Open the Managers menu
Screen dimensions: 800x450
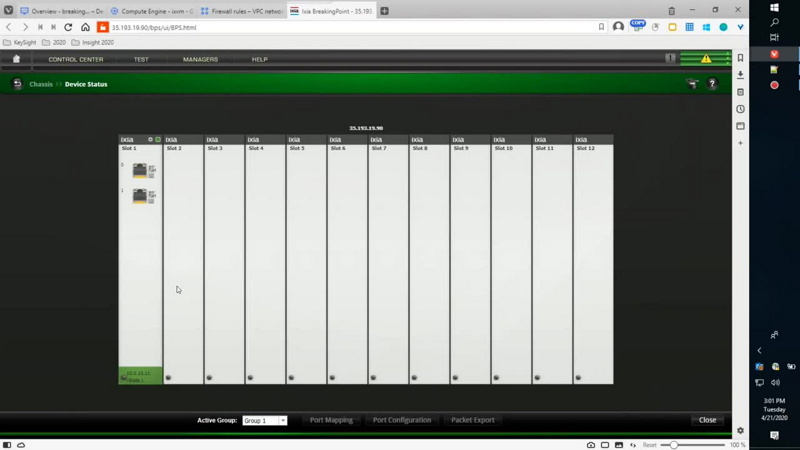pos(200,59)
